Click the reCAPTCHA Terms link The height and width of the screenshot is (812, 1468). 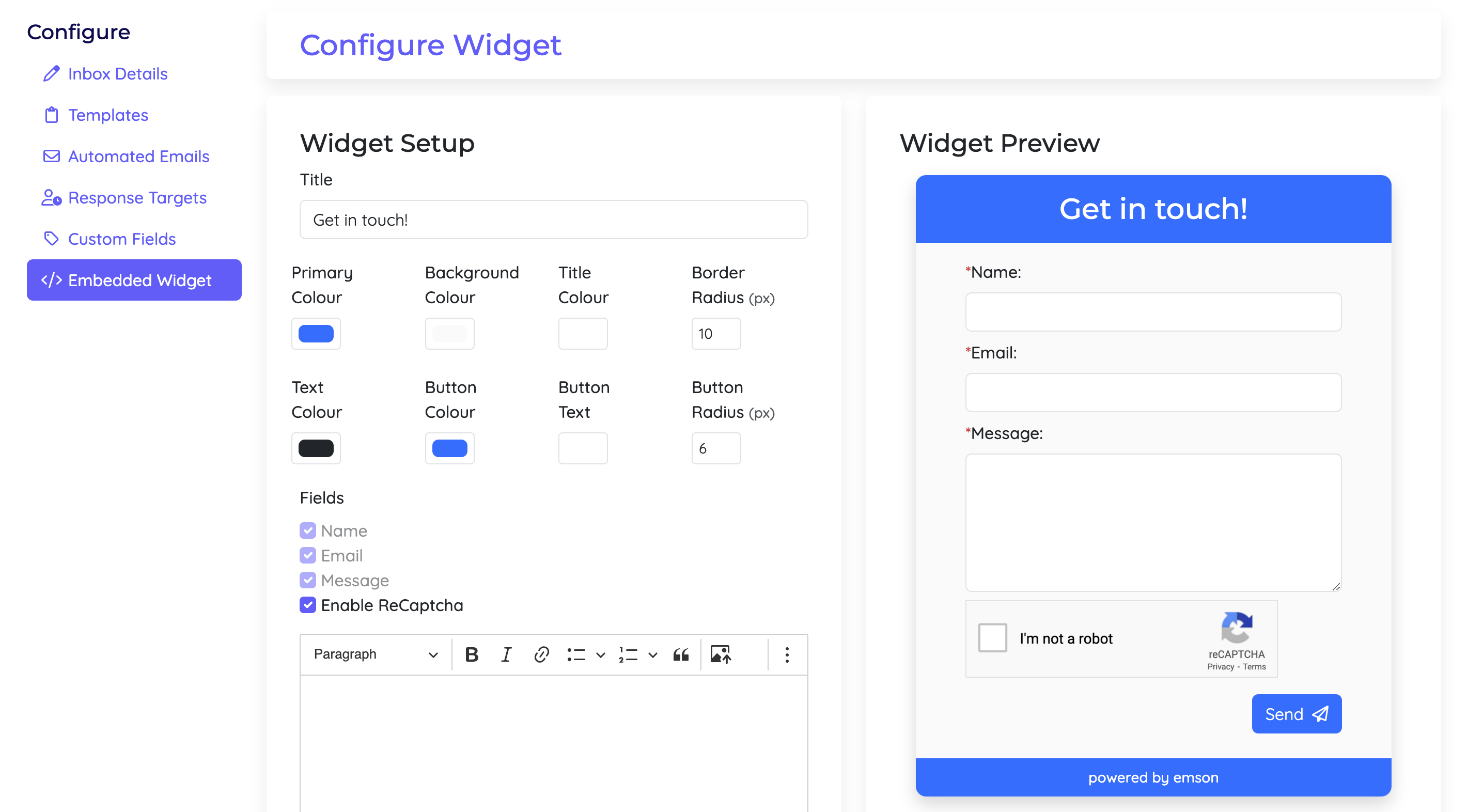1254,666
